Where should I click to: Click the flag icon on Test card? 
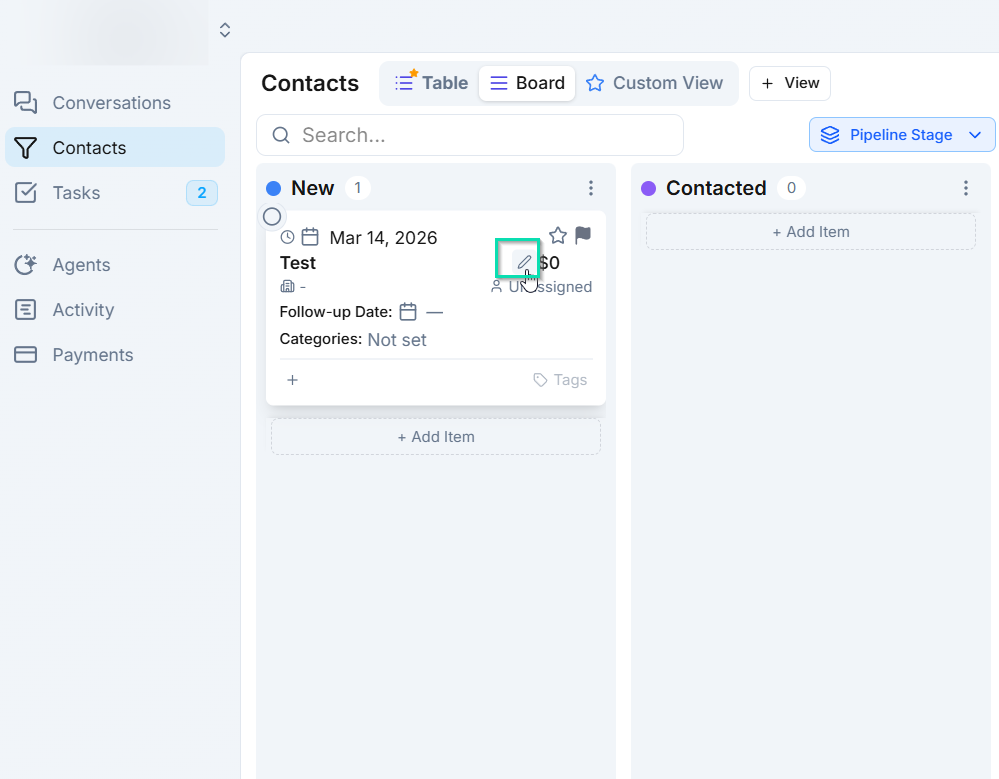point(582,236)
